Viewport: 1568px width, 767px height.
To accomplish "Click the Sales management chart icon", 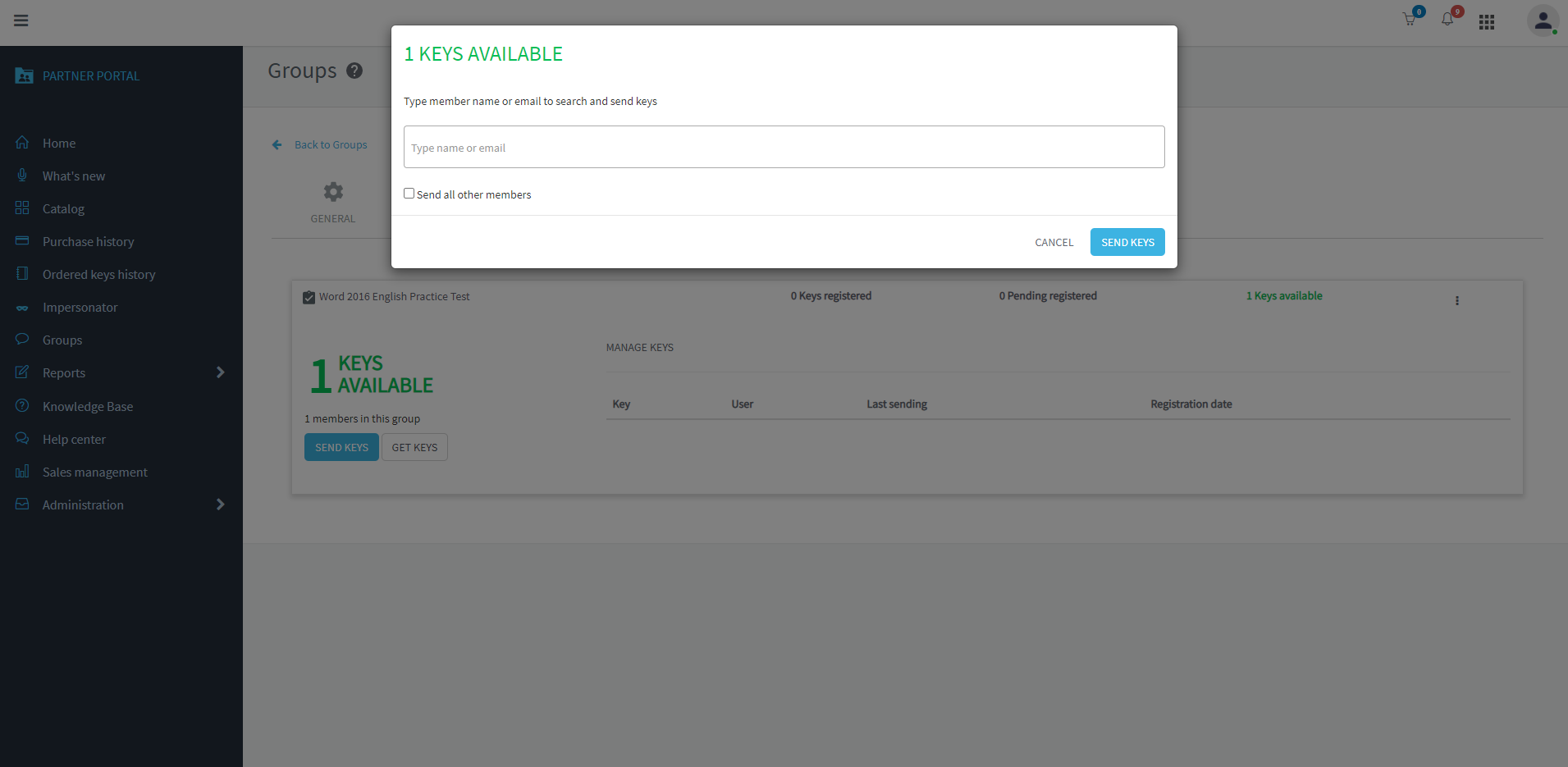I will tap(22, 472).
